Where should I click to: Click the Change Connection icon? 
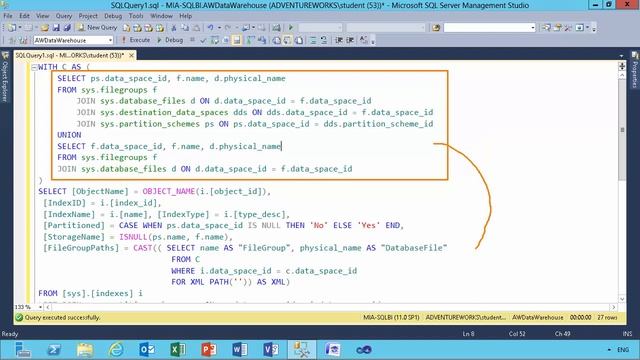click(23, 40)
